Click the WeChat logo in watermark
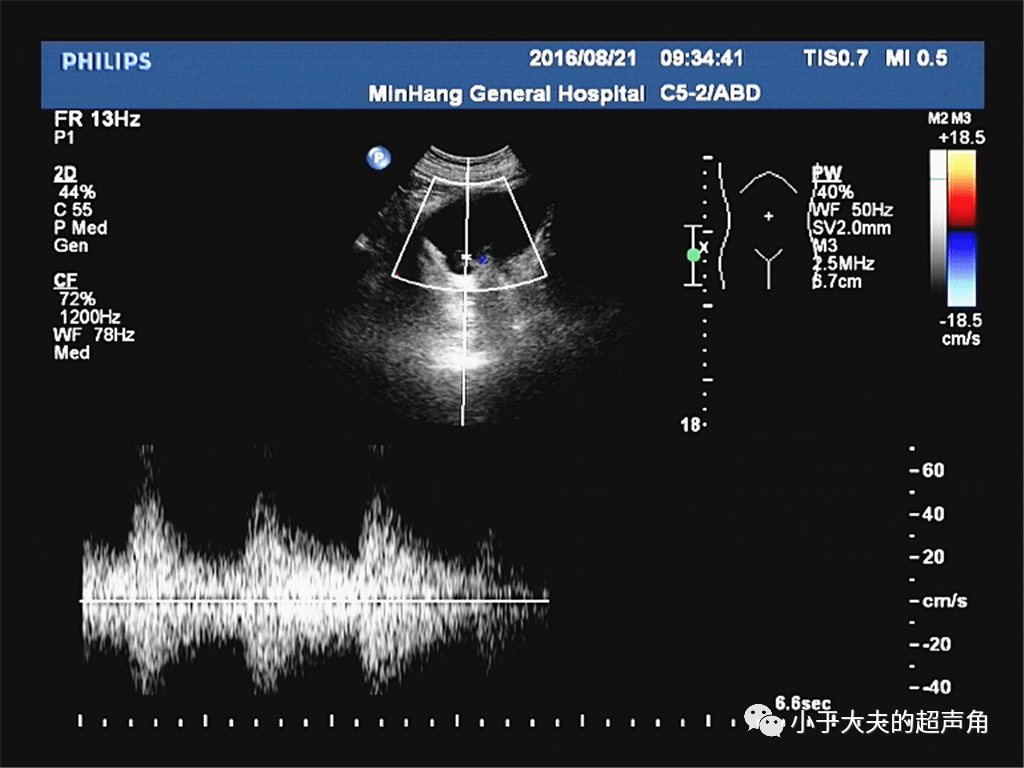 click(768, 721)
